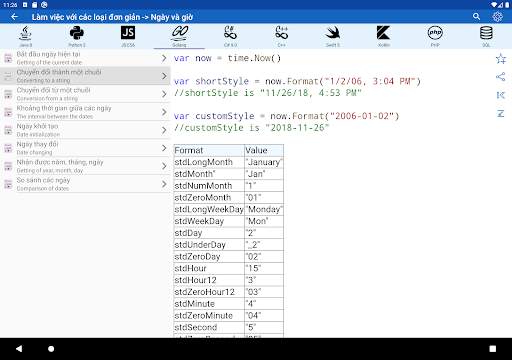This screenshot has width=512, height=360.
Task: Switch to the Swift language tab
Action: 333,36
